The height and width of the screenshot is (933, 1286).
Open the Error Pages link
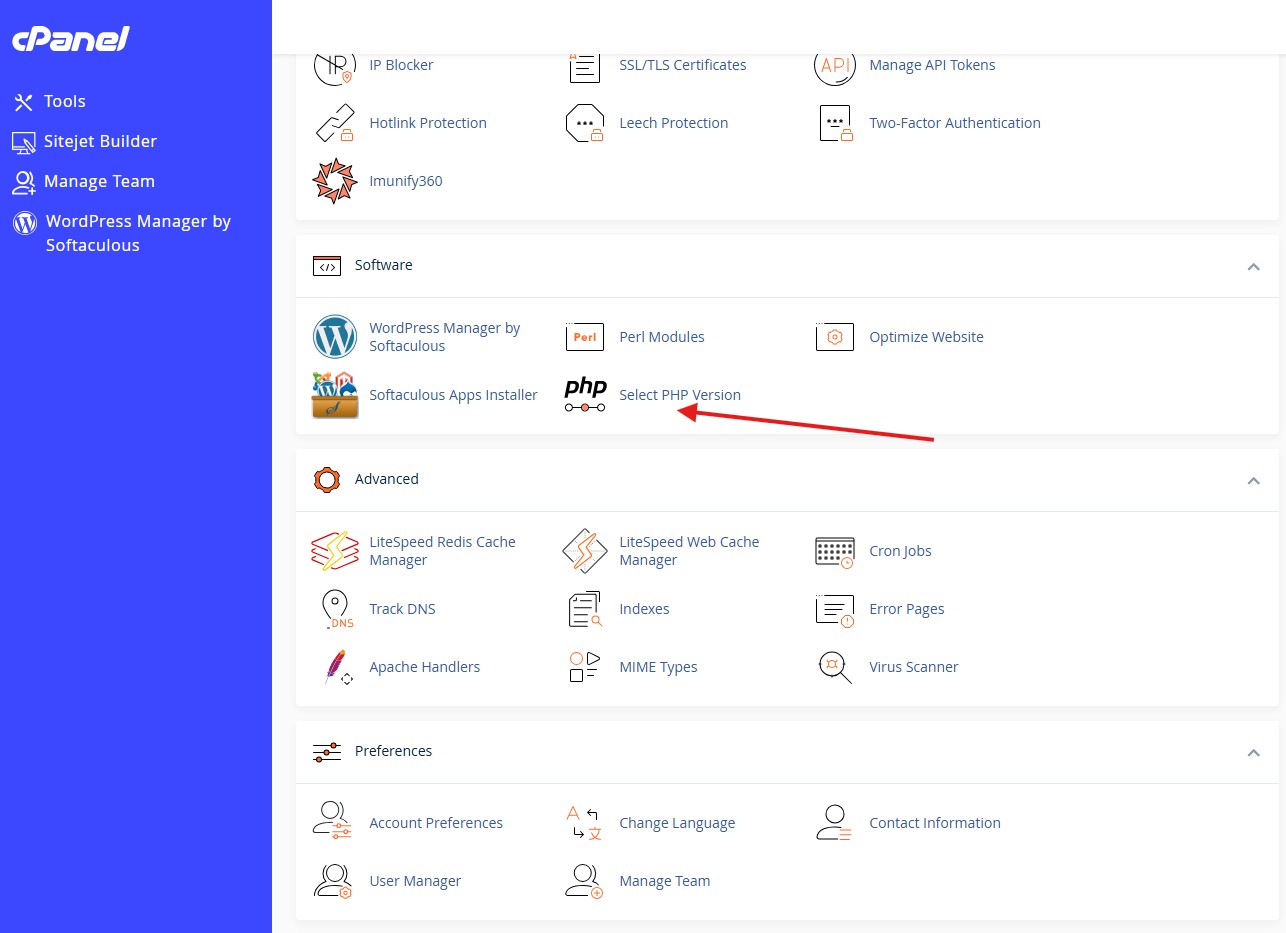pyautogui.click(x=907, y=609)
